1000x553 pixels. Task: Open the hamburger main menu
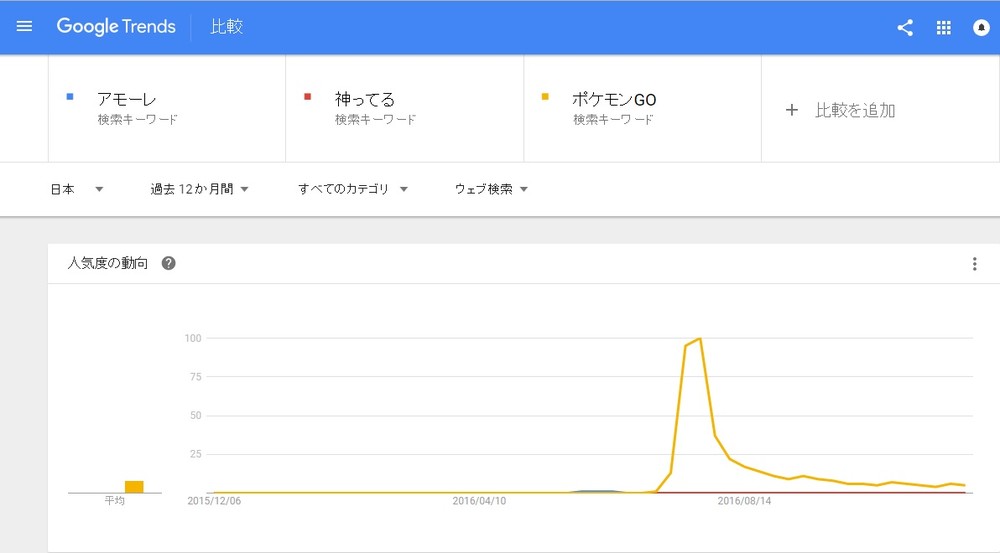pos(24,27)
